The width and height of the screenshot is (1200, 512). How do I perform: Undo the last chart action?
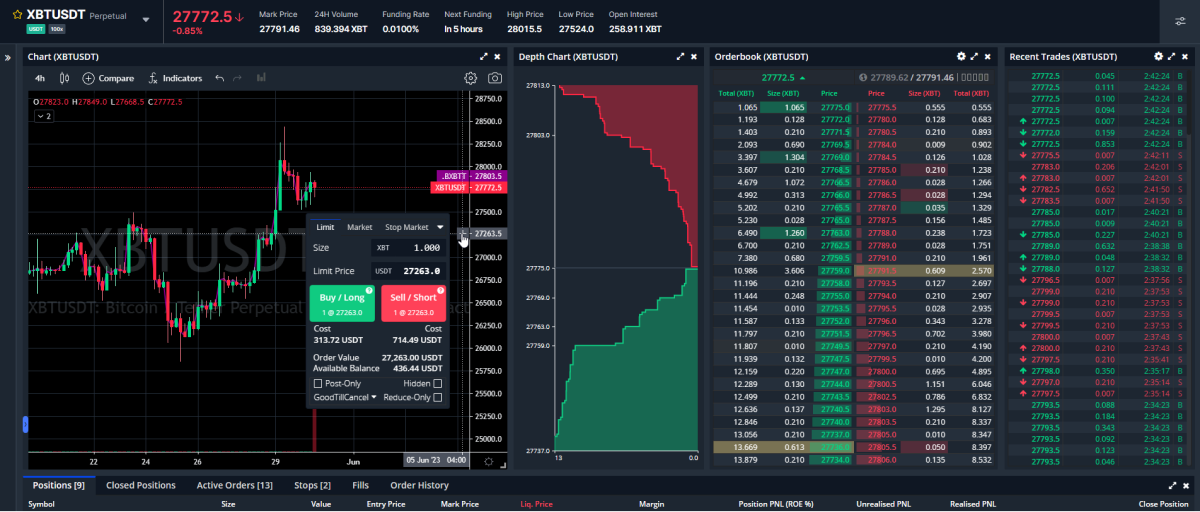coord(220,78)
